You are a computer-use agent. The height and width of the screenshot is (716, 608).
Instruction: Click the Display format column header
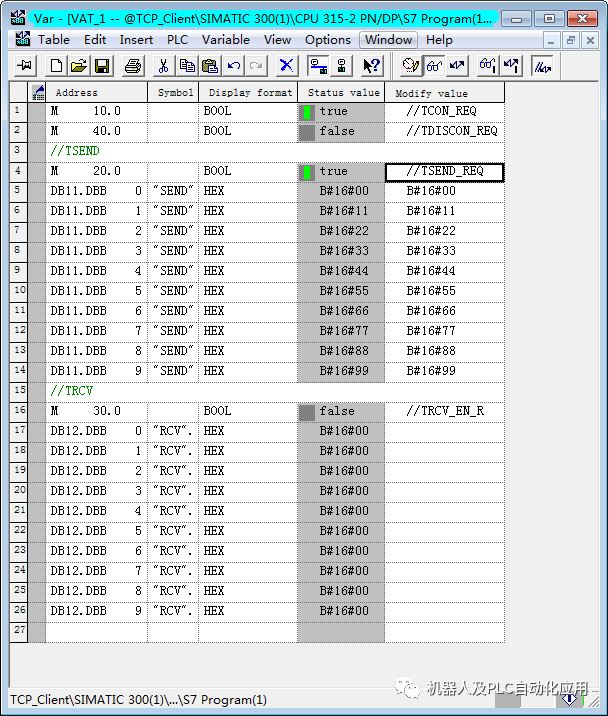248,93
